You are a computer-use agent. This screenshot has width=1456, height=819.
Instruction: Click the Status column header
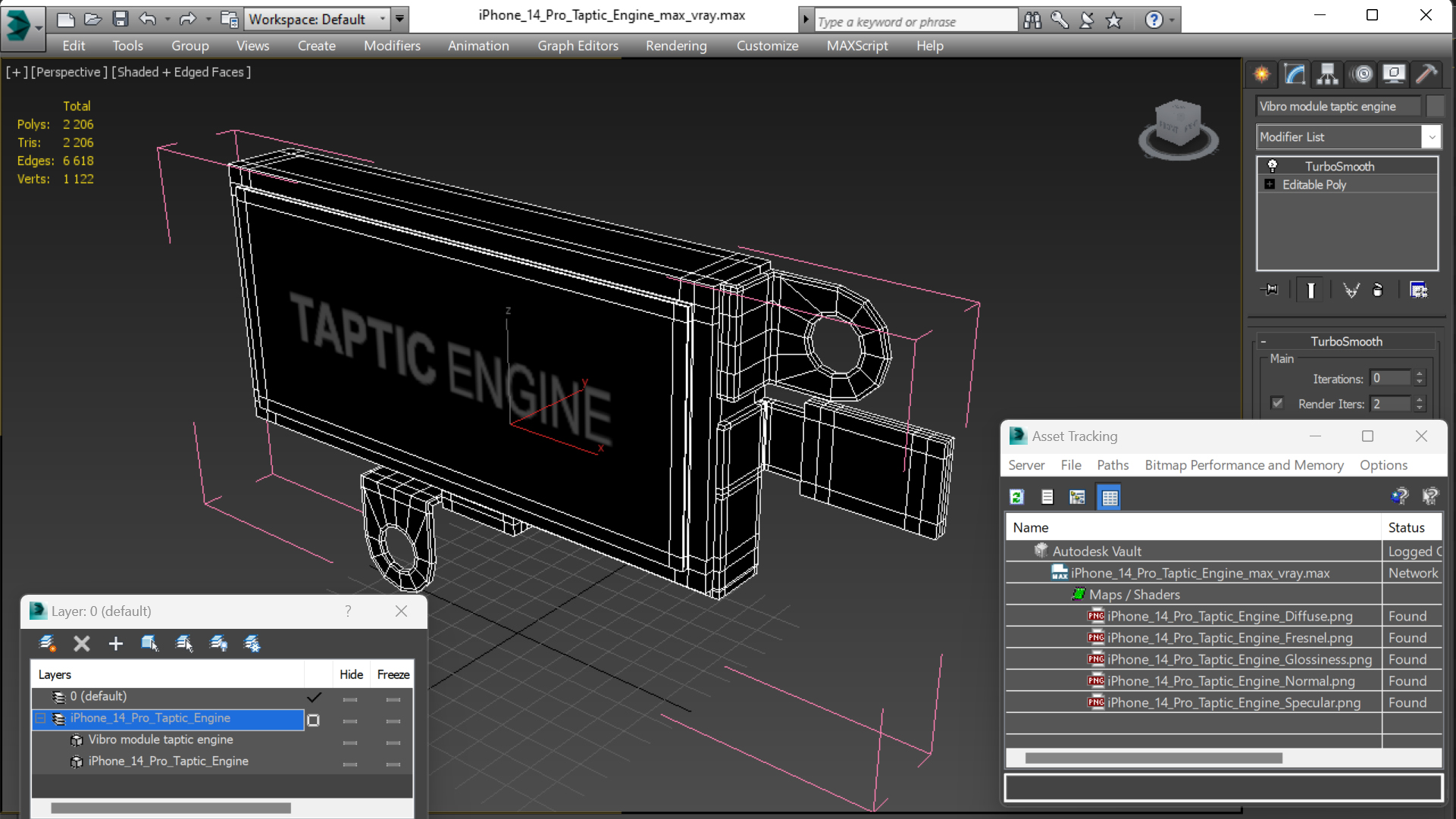(x=1411, y=527)
